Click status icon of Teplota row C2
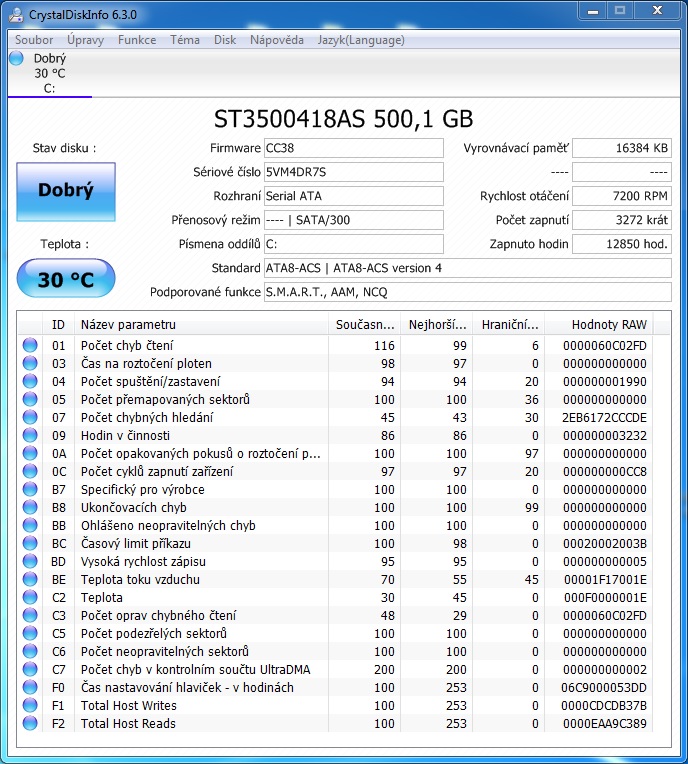 tap(31, 597)
